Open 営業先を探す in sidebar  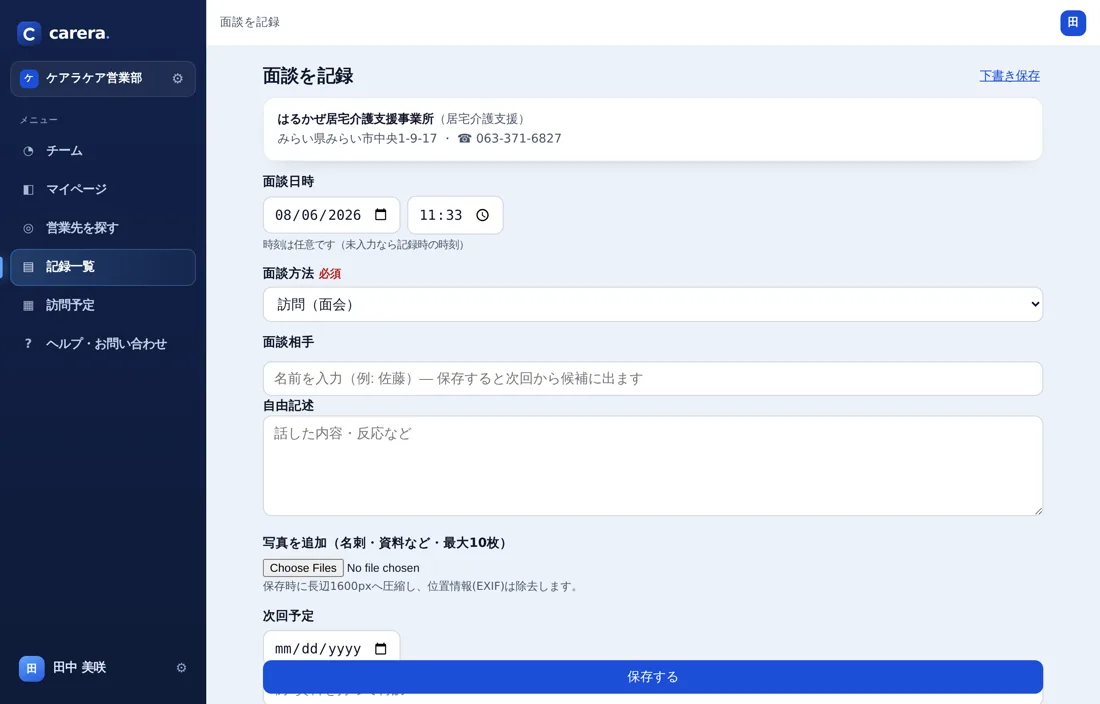click(x=103, y=228)
